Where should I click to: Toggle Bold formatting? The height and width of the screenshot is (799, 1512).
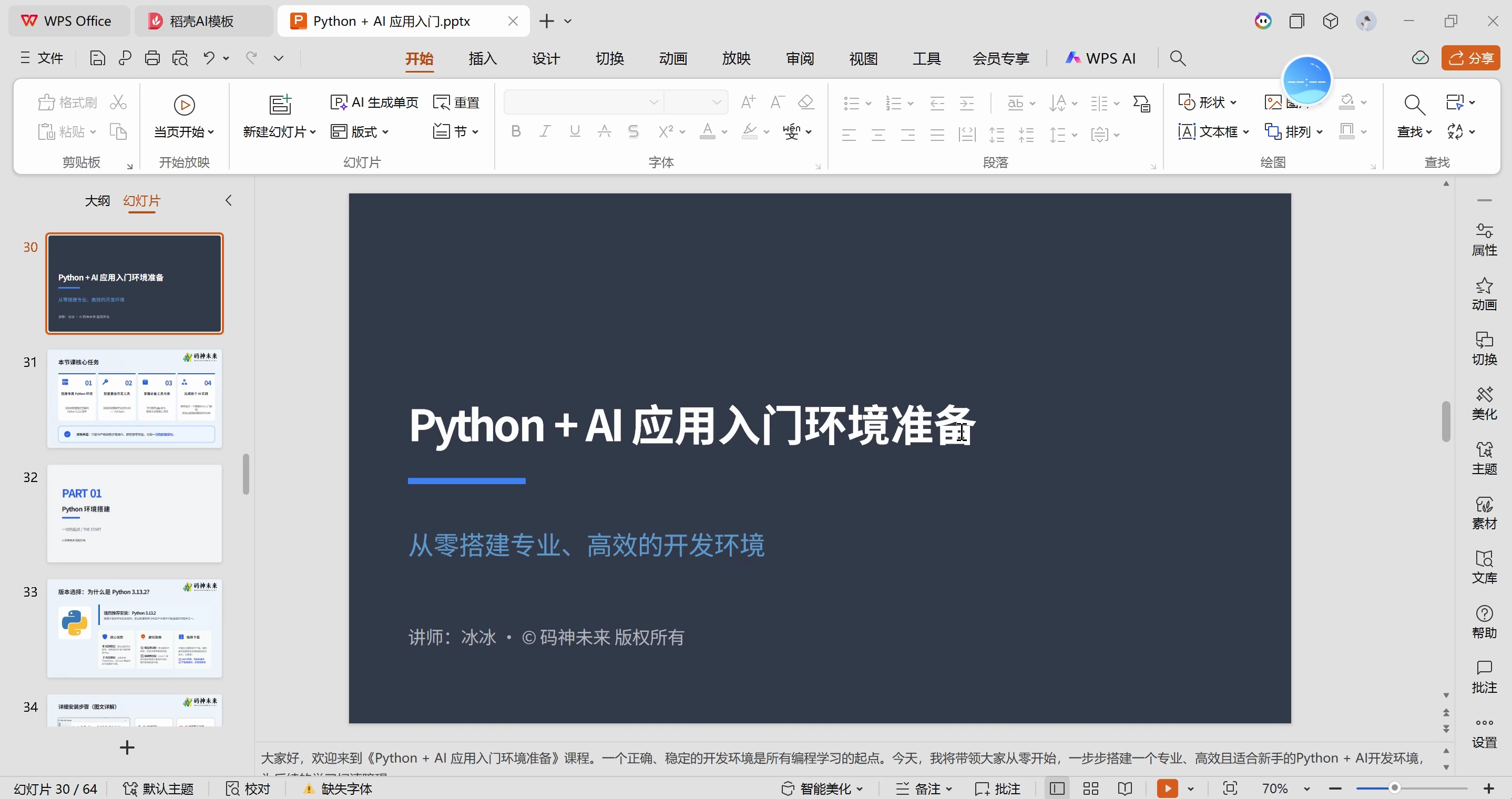(516, 131)
